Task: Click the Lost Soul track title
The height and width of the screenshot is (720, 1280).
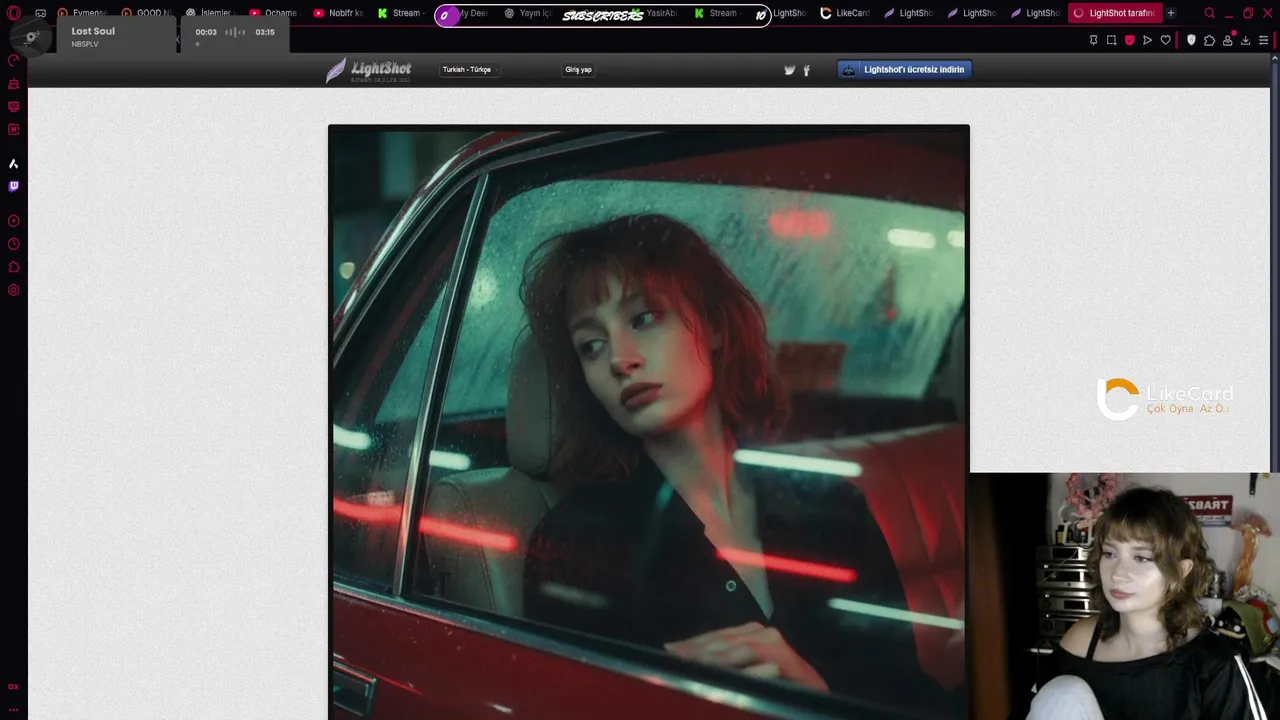Action: point(93,31)
